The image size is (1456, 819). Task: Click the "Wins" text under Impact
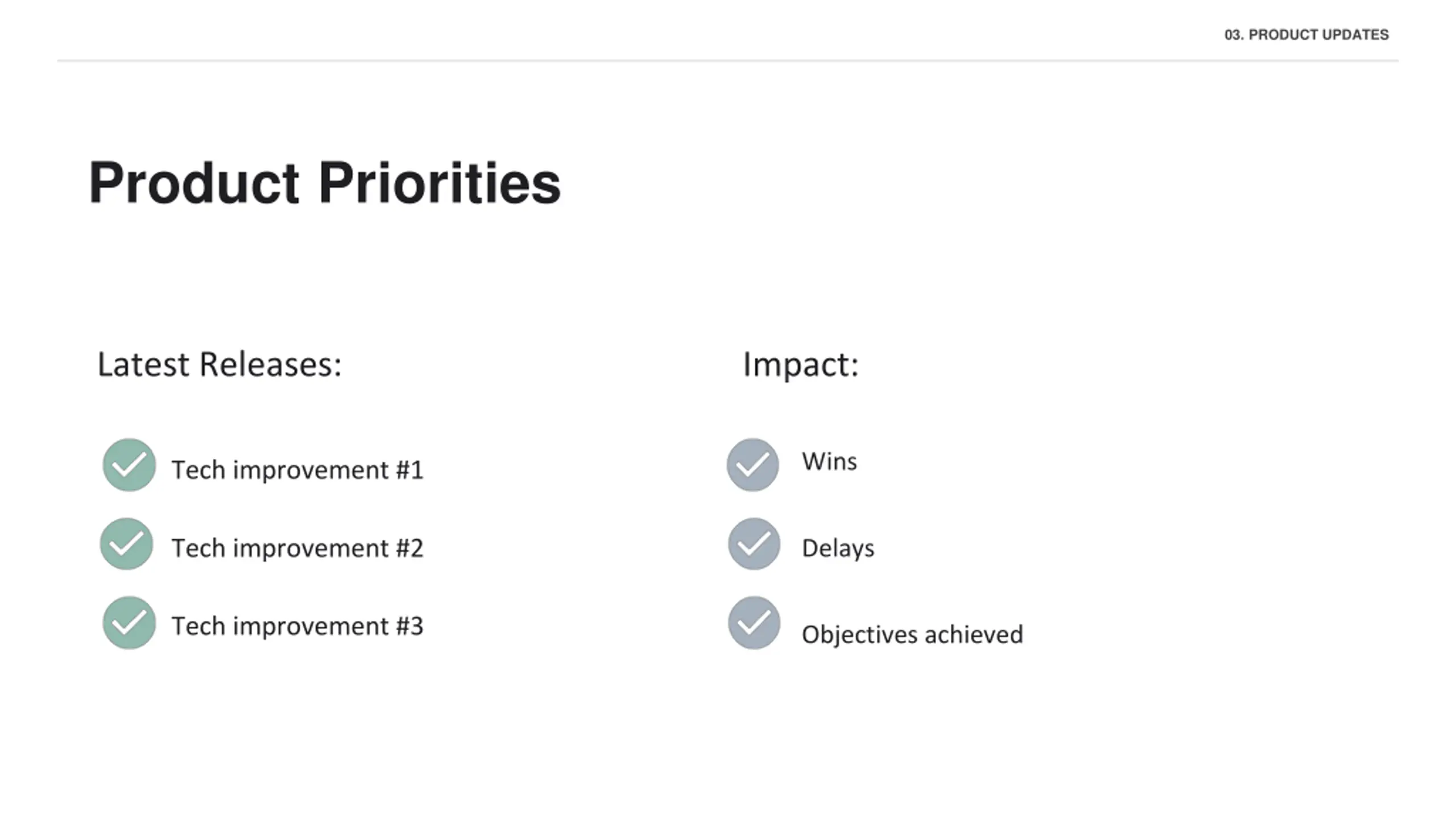coord(829,462)
